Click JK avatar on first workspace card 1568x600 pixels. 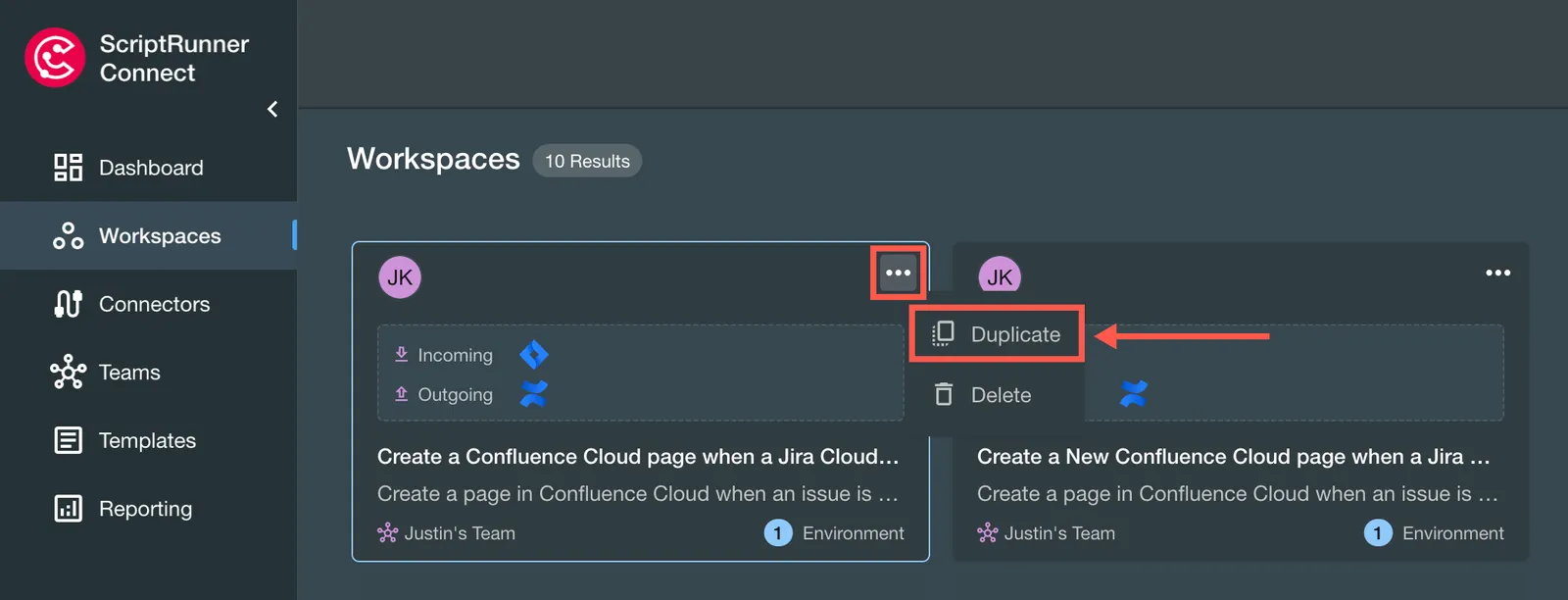coord(400,277)
